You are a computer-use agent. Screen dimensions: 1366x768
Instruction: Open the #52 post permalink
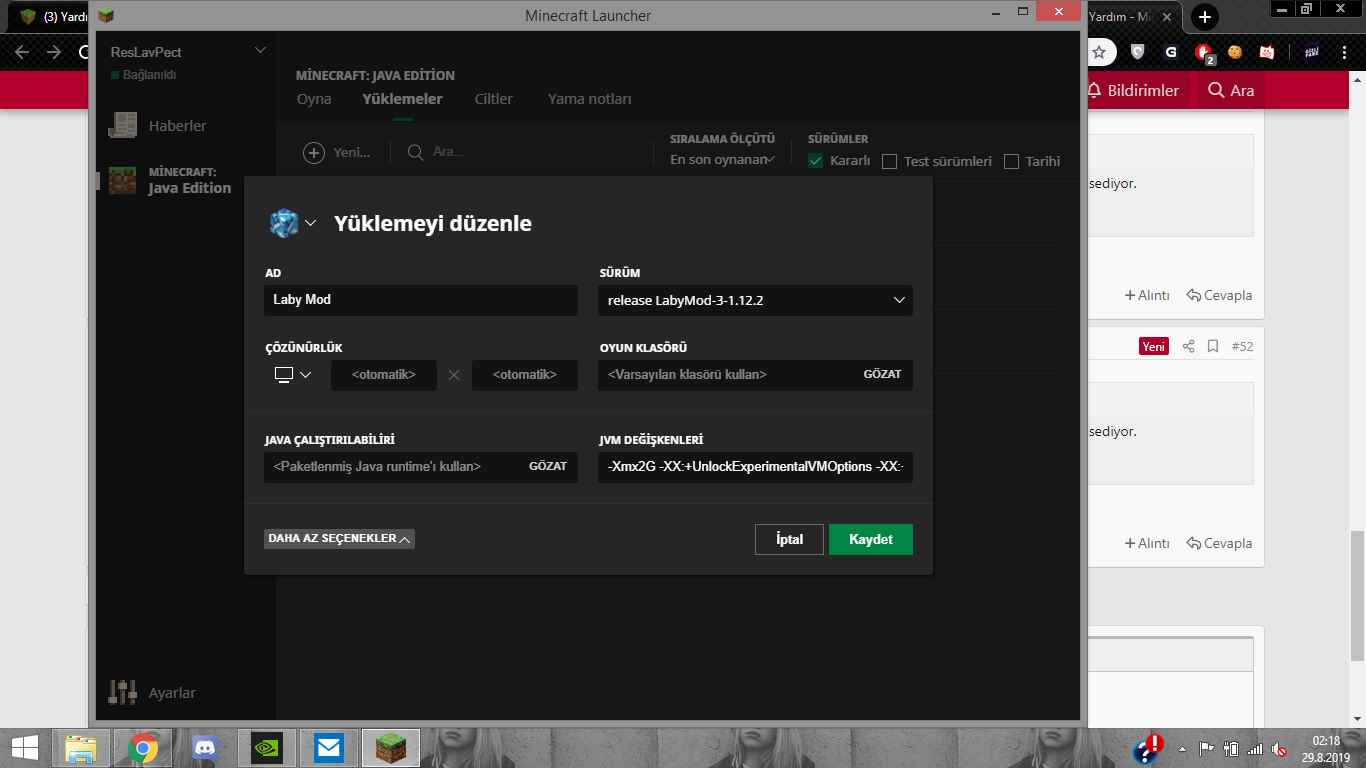pyautogui.click(x=1242, y=346)
